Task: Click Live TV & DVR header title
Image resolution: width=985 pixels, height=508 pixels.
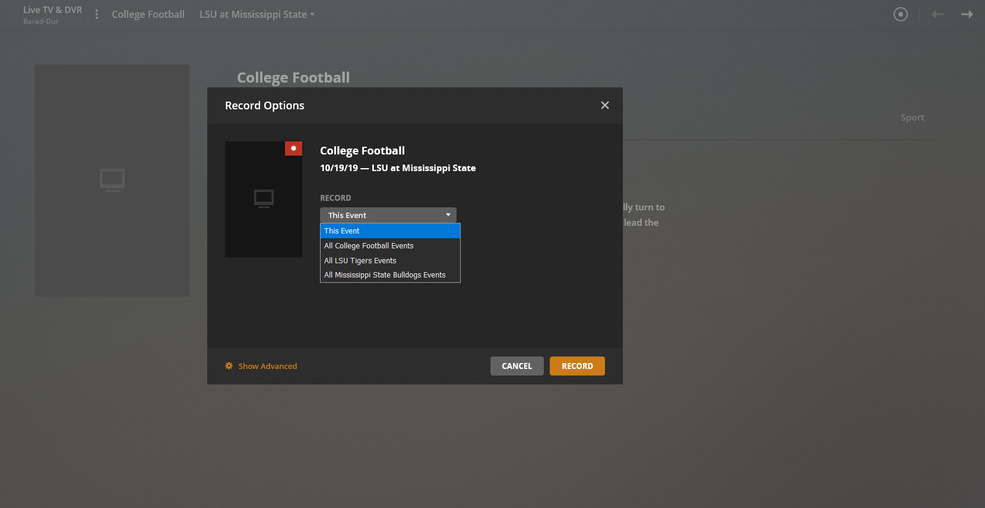Action: pos(53,10)
